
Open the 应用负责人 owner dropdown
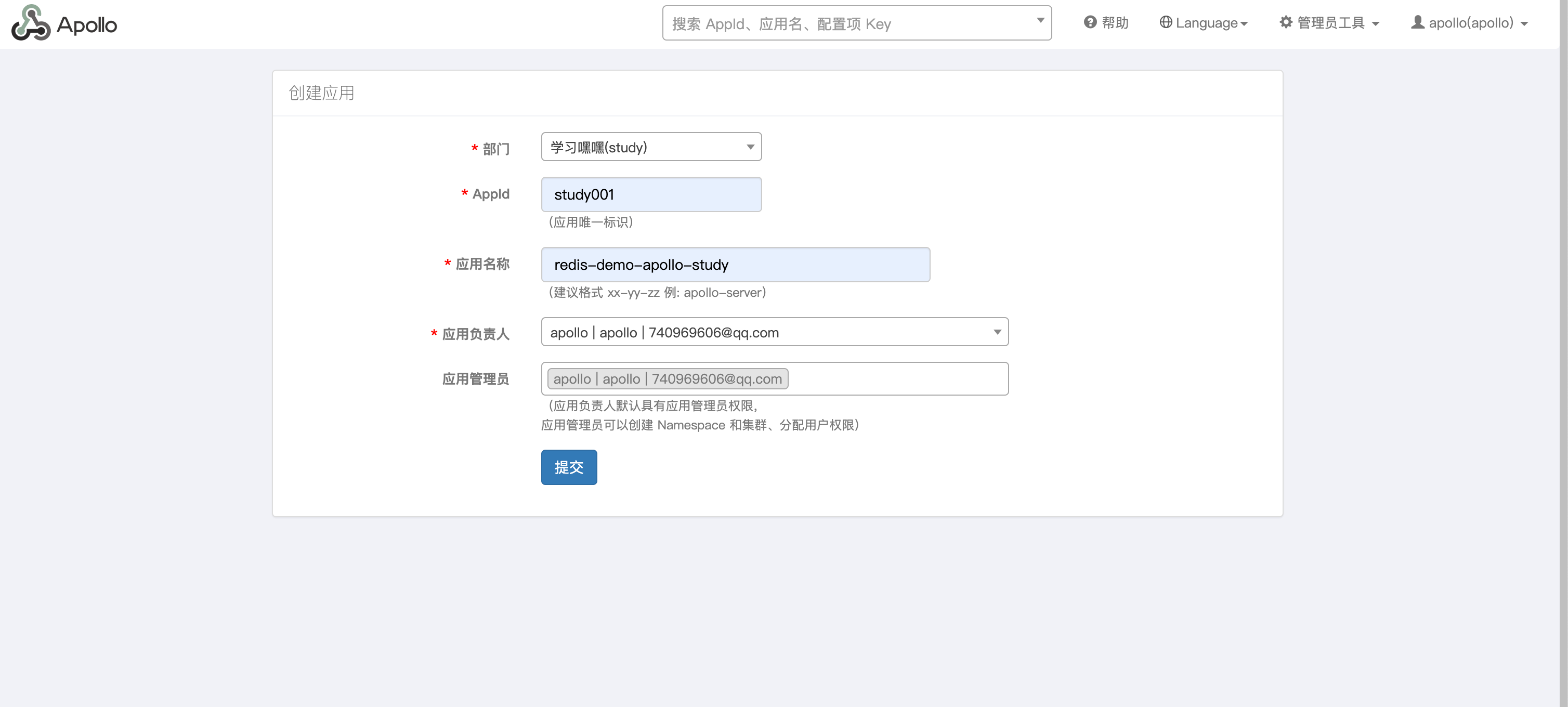pyautogui.click(x=774, y=332)
